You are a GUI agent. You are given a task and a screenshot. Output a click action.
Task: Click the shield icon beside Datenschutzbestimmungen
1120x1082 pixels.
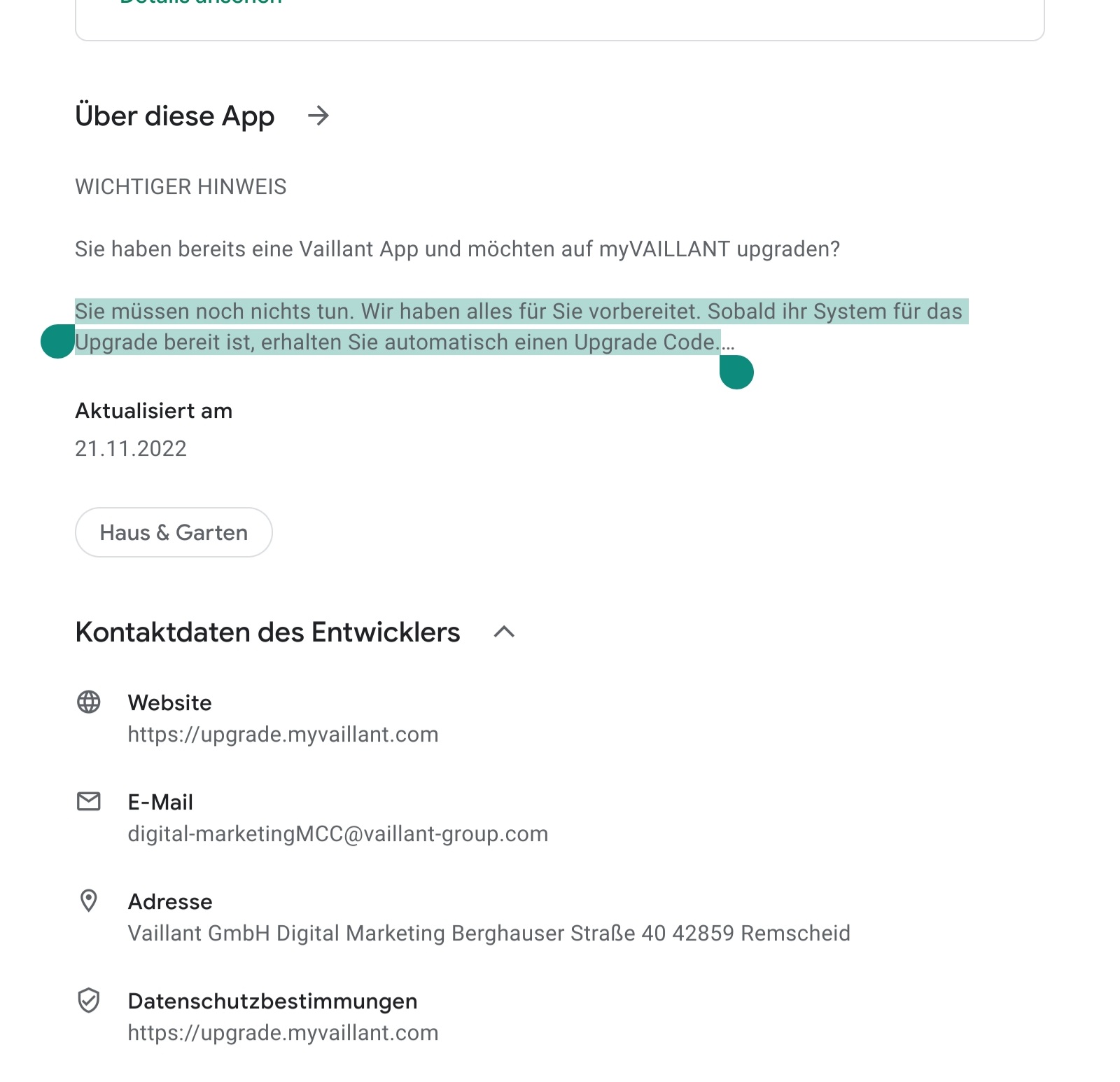[89, 1001]
